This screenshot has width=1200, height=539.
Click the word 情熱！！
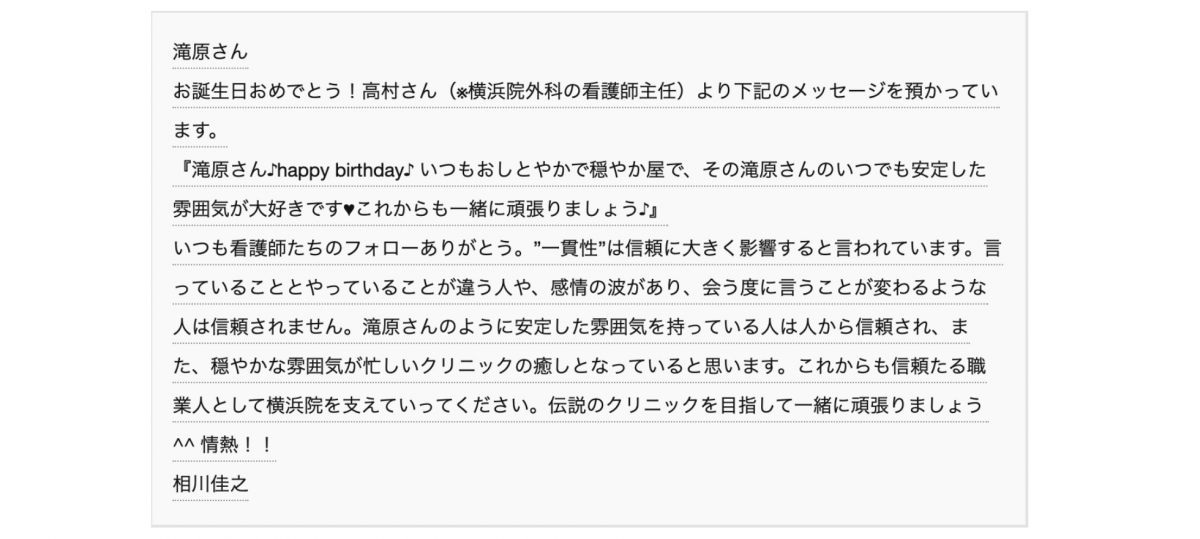point(238,446)
